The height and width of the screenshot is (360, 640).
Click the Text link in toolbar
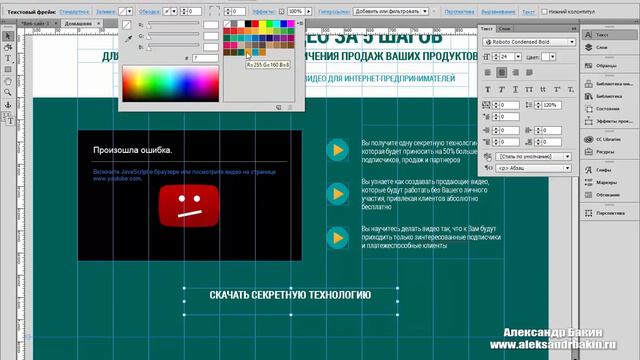click(528, 12)
